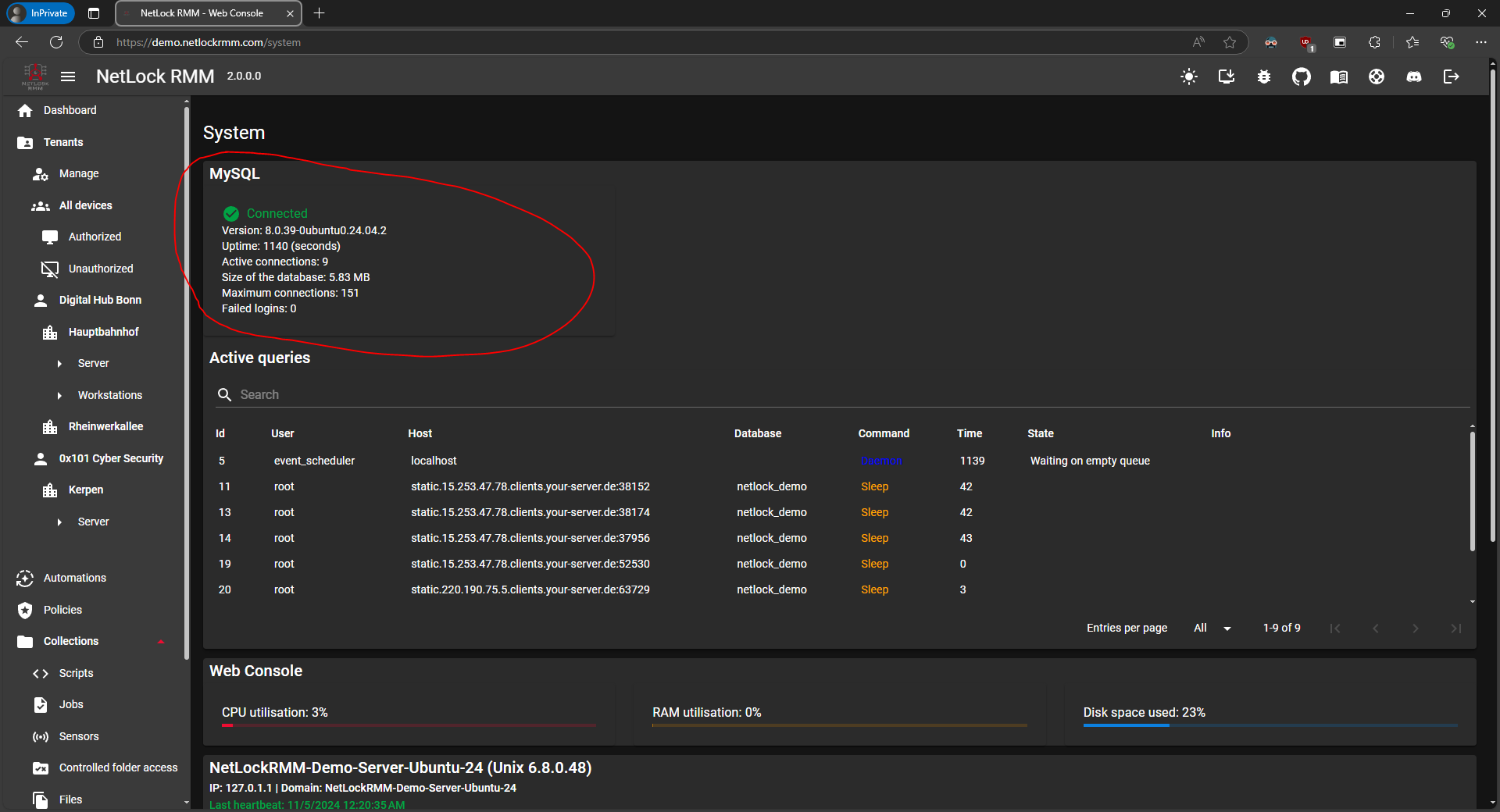The width and height of the screenshot is (1500, 812).
Task: Click the browser refresh button
Action: tap(56, 42)
